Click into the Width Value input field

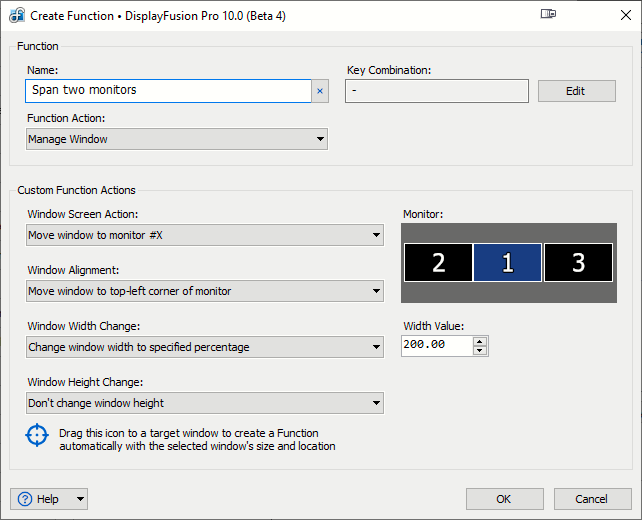tap(436, 346)
